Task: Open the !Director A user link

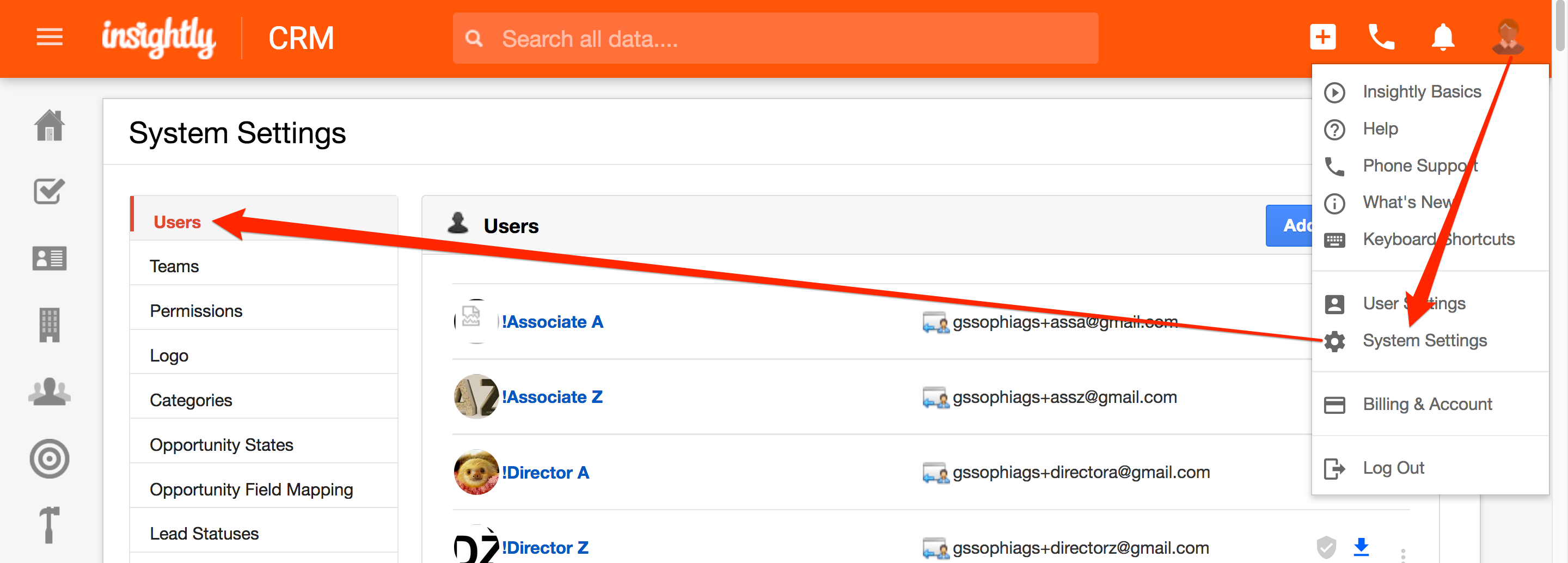Action: (x=546, y=472)
